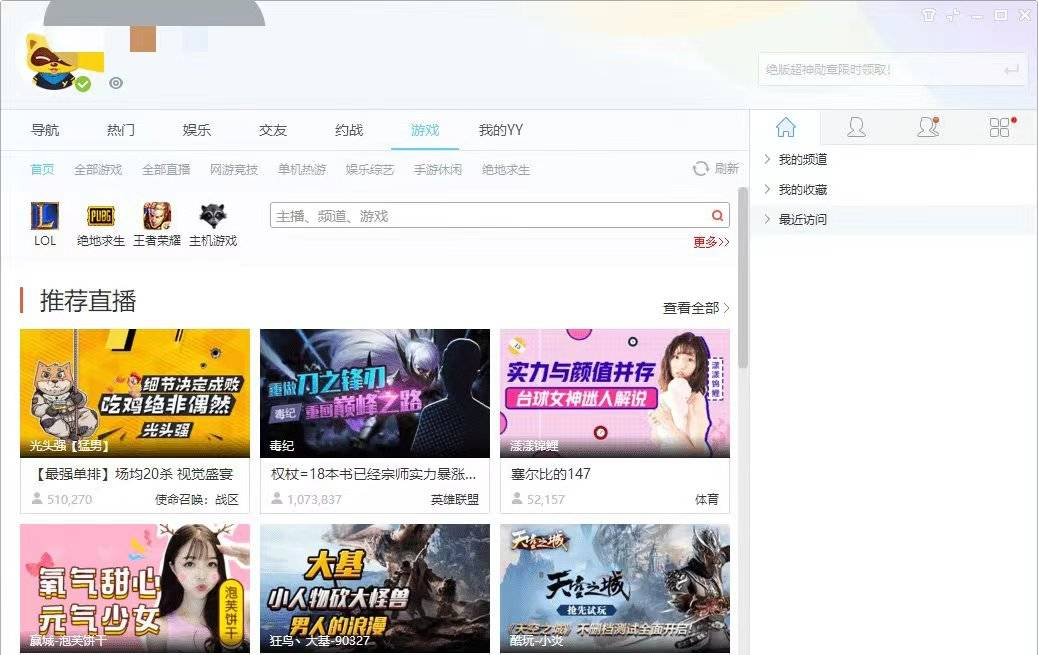This screenshot has height=655, width=1038.
Task: Select the 娱乐综艺 sub-category
Action: 369,170
